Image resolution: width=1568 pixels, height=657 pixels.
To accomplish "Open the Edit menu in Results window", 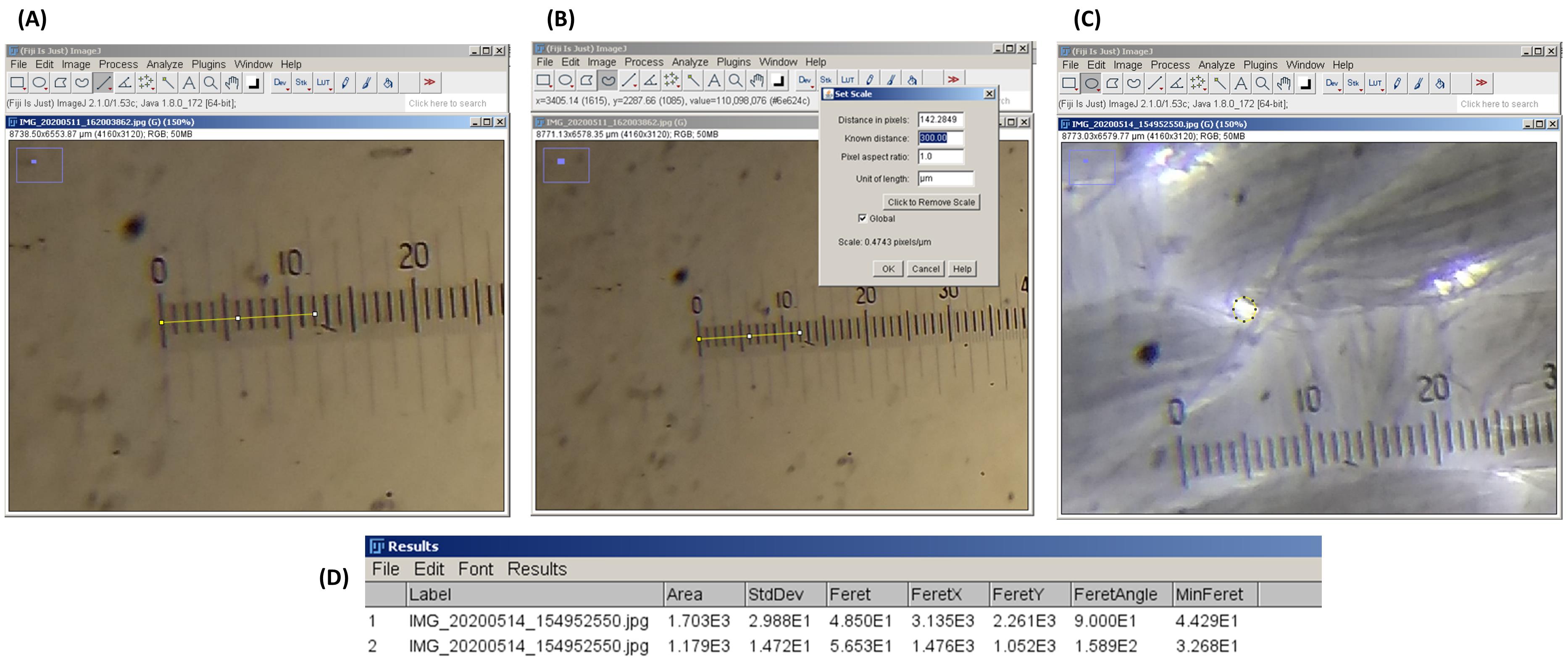I will pyautogui.click(x=429, y=569).
